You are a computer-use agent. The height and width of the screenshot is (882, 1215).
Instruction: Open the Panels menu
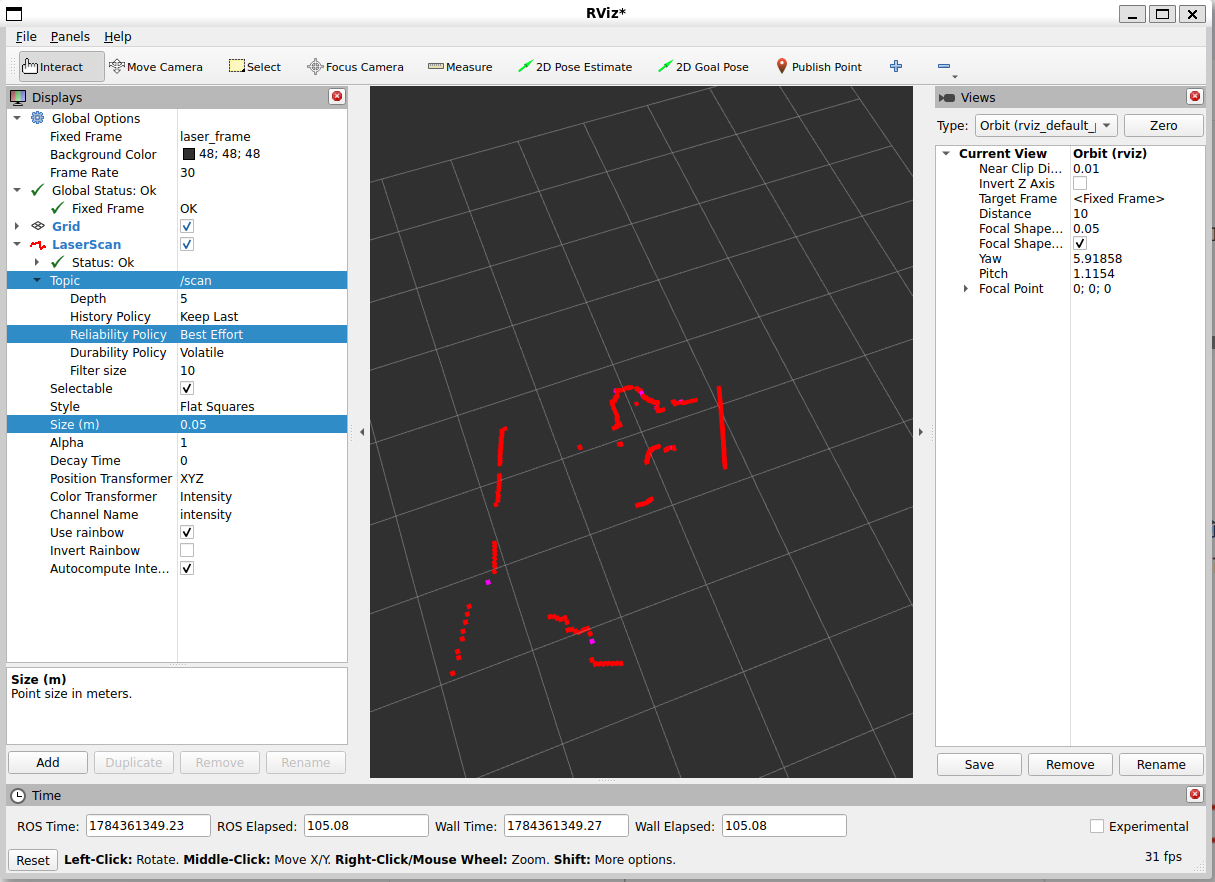tap(69, 36)
